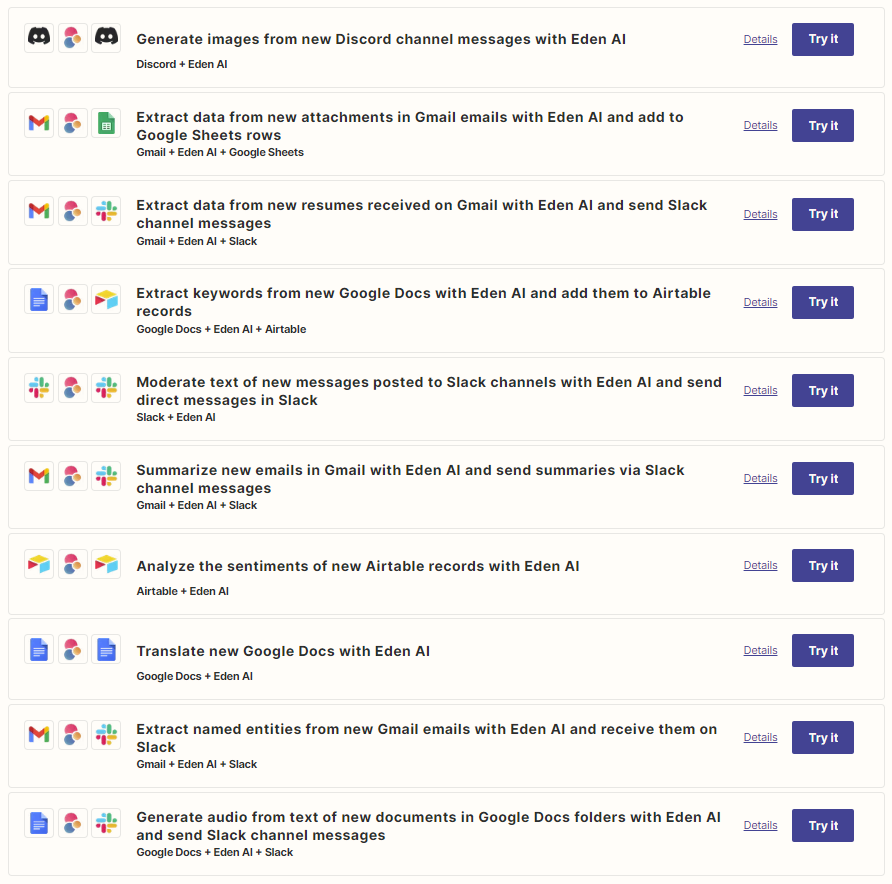Click the Gmail icon in the resumes extraction row
This screenshot has height=884, width=892.
(x=39, y=211)
